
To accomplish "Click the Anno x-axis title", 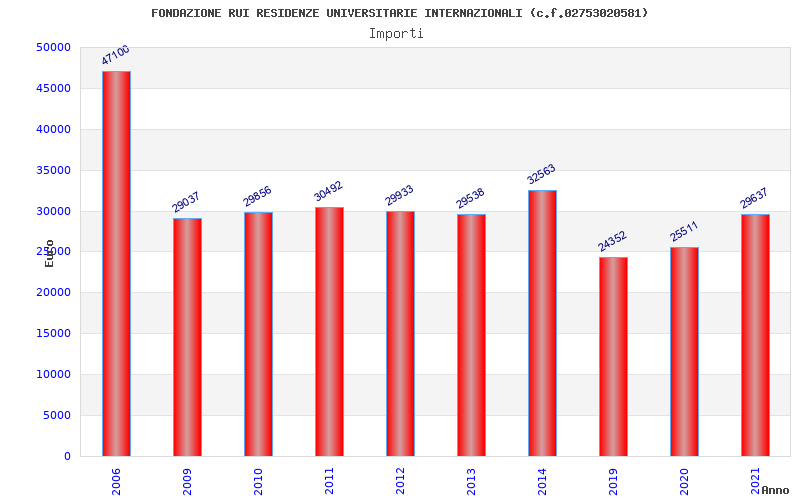I will click(776, 490).
